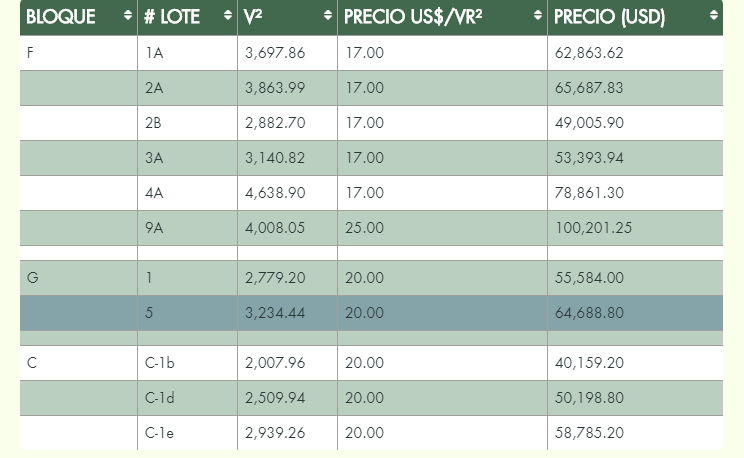Sort table by BLOQUE column arrows
Screen dimensions: 744x458
click(128, 15)
